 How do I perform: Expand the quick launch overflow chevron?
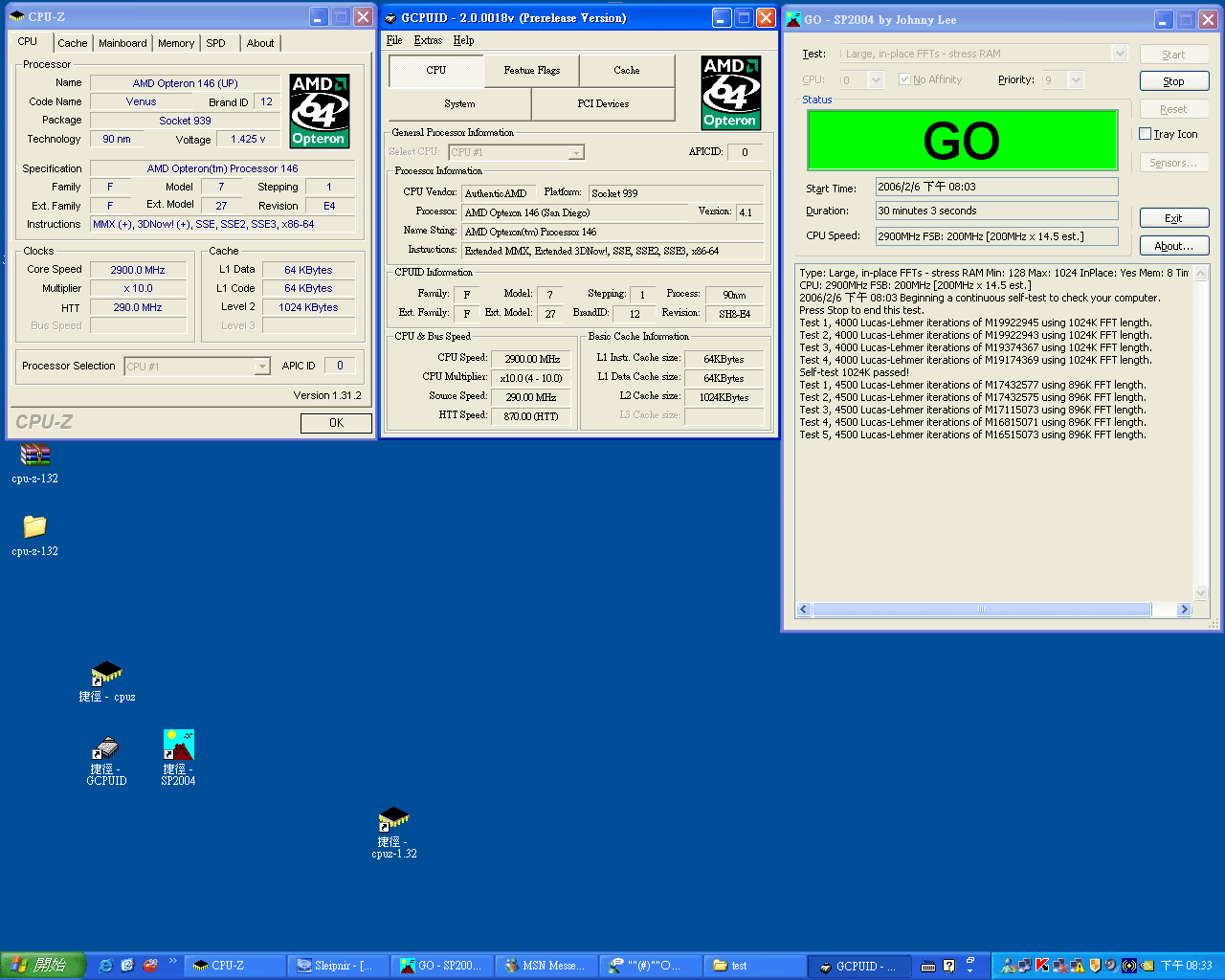[x=173, y=961]
